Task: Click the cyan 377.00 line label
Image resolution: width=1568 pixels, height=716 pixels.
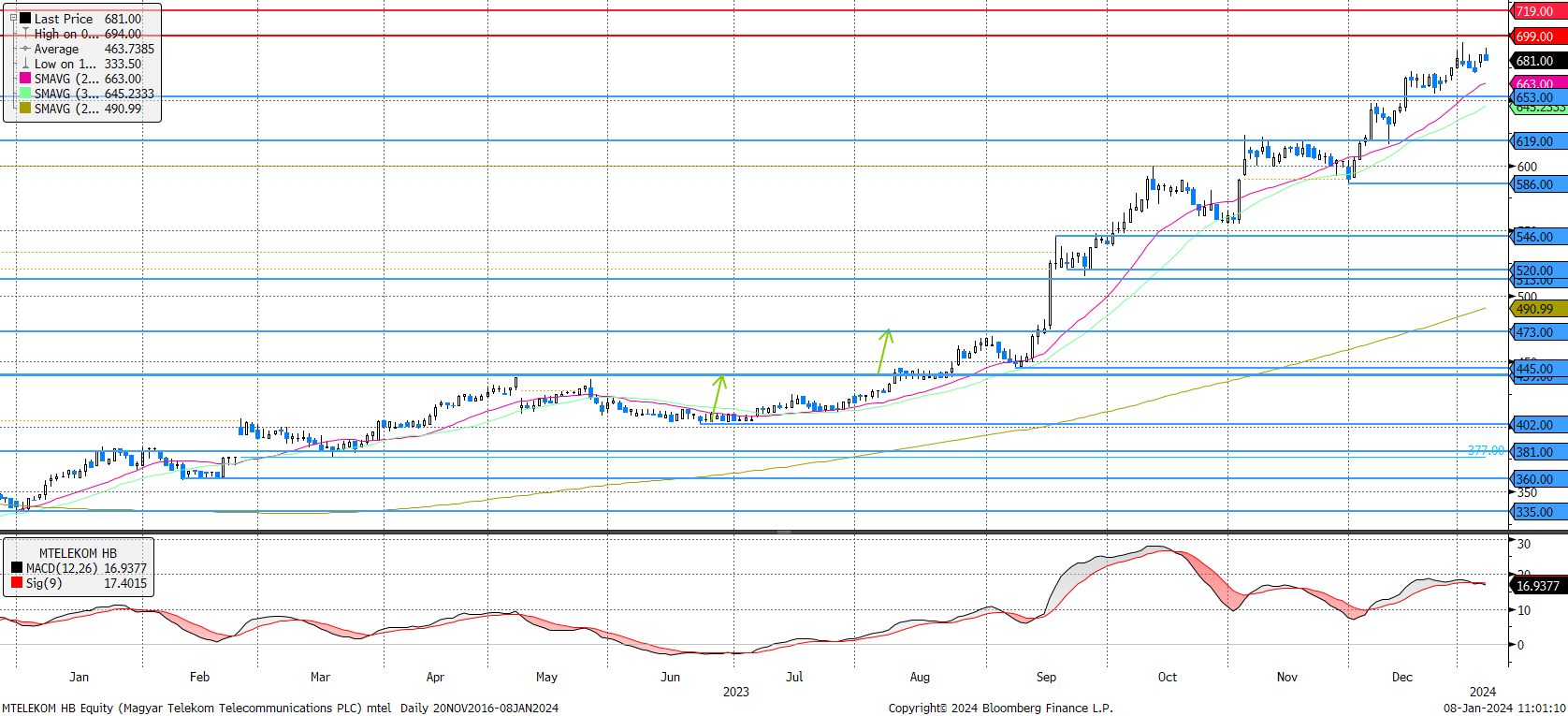Action: (x=1486, y=451)
